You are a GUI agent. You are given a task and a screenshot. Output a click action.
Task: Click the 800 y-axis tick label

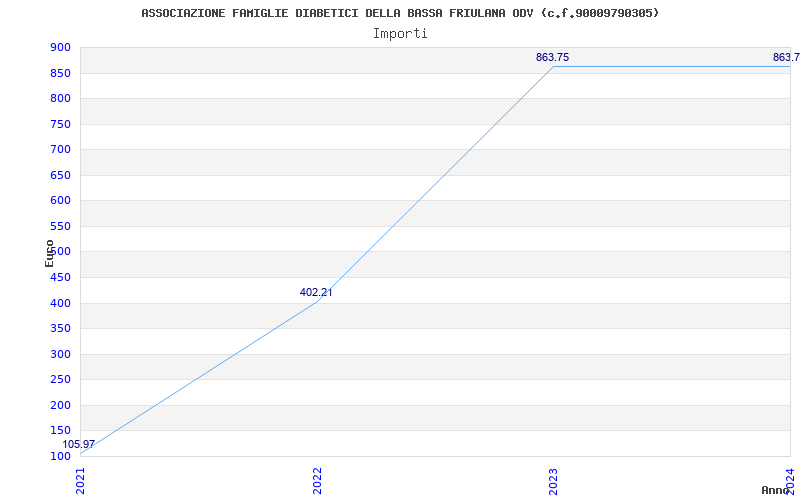[x=60, y=98]
